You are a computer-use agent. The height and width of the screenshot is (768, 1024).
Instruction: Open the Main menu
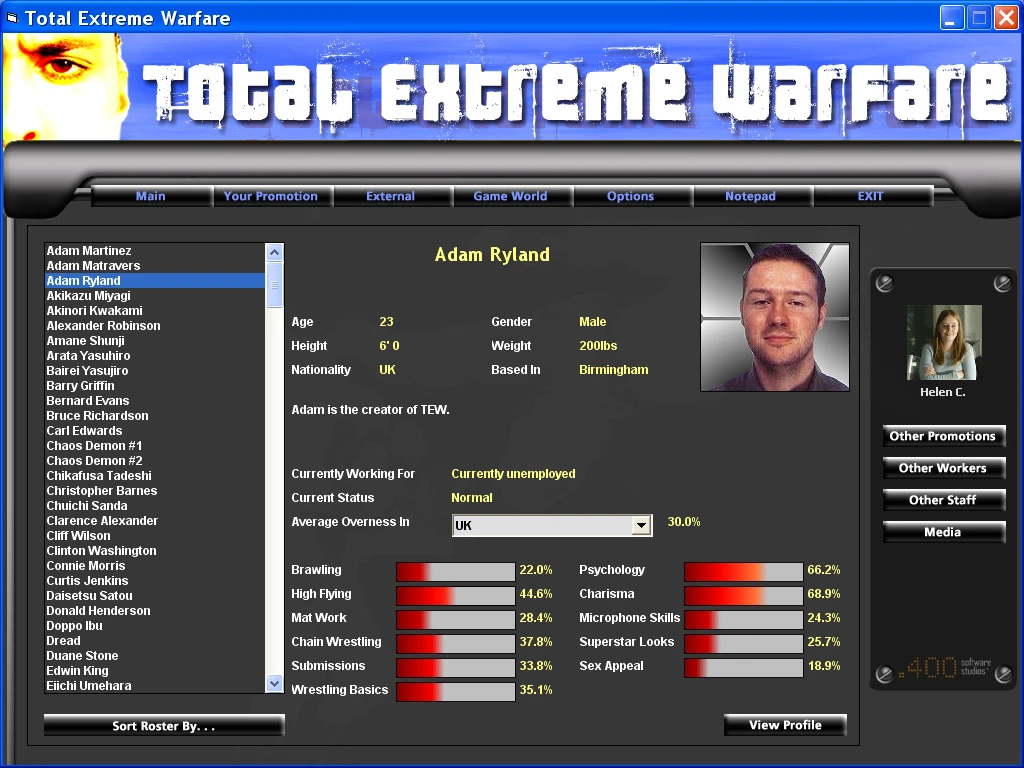(151, 196)
